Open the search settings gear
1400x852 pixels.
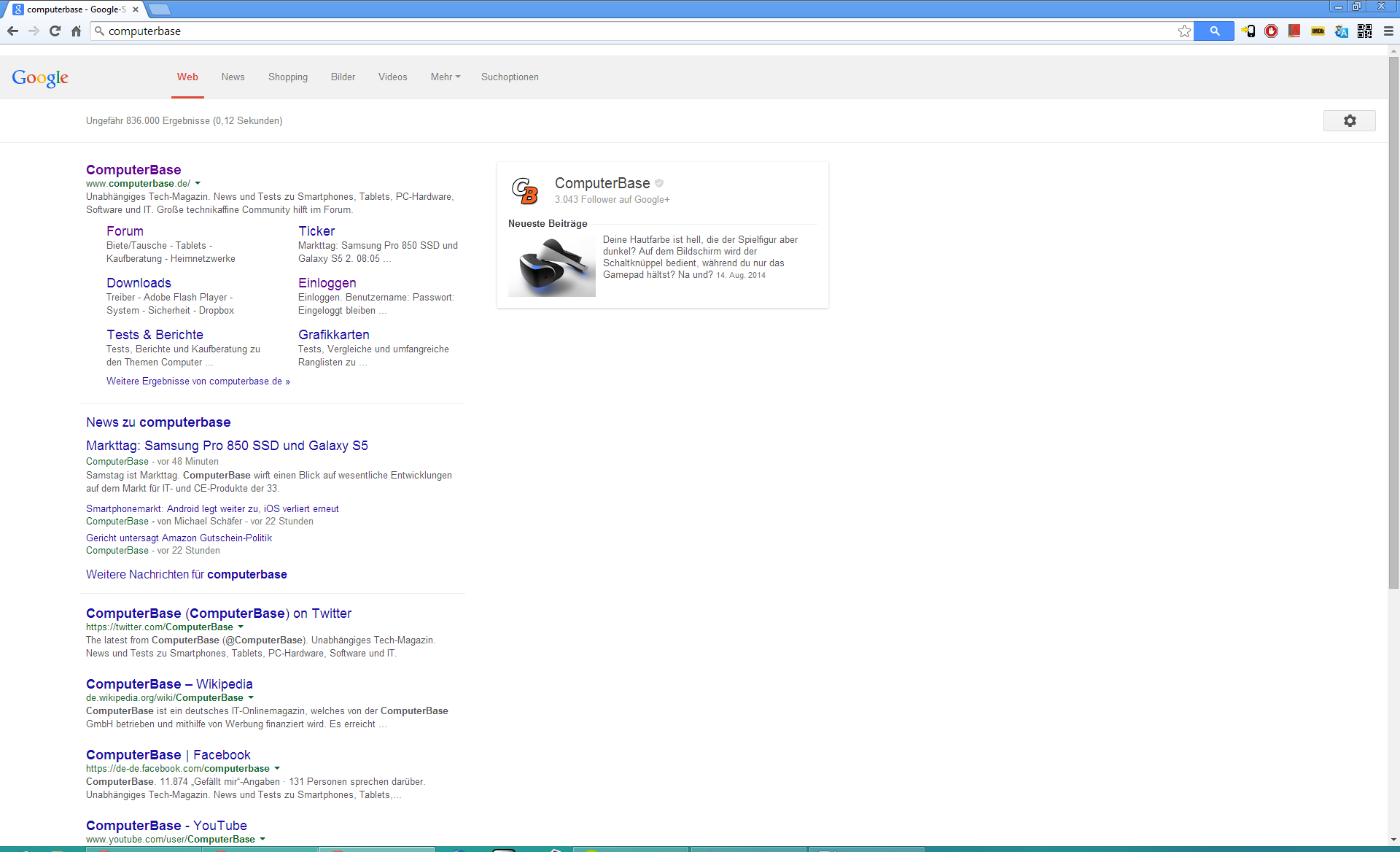point(1349,120)
